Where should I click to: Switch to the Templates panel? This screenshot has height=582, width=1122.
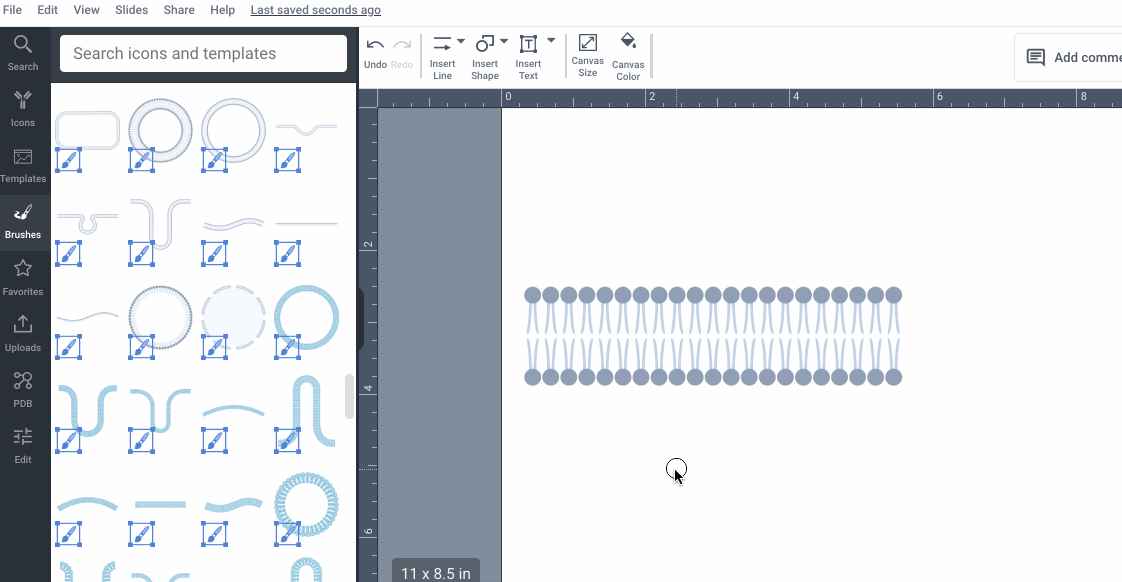click(23, 165)
